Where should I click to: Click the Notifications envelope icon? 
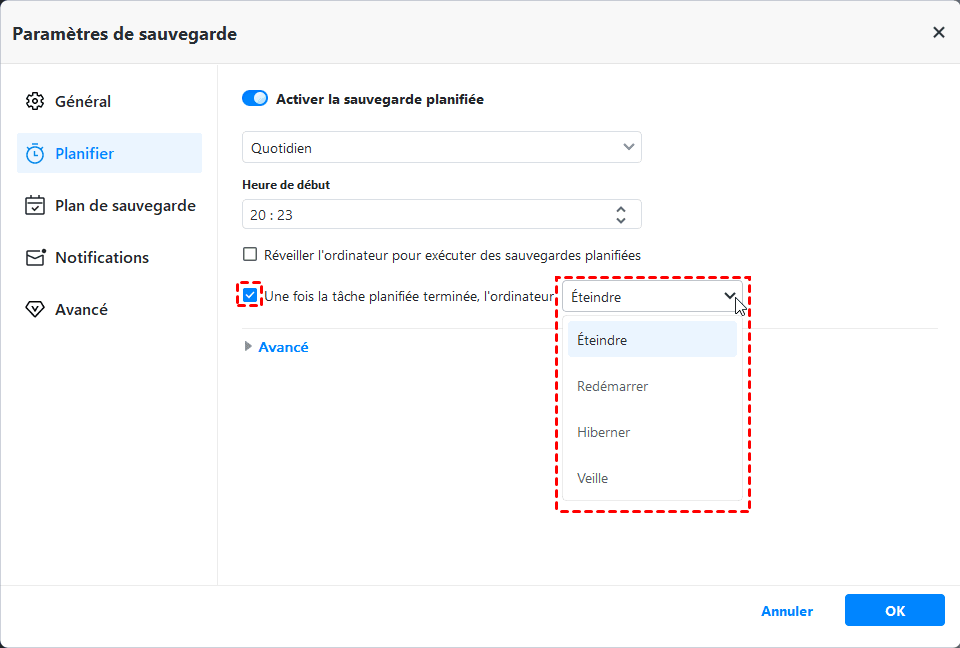(35, 257)
